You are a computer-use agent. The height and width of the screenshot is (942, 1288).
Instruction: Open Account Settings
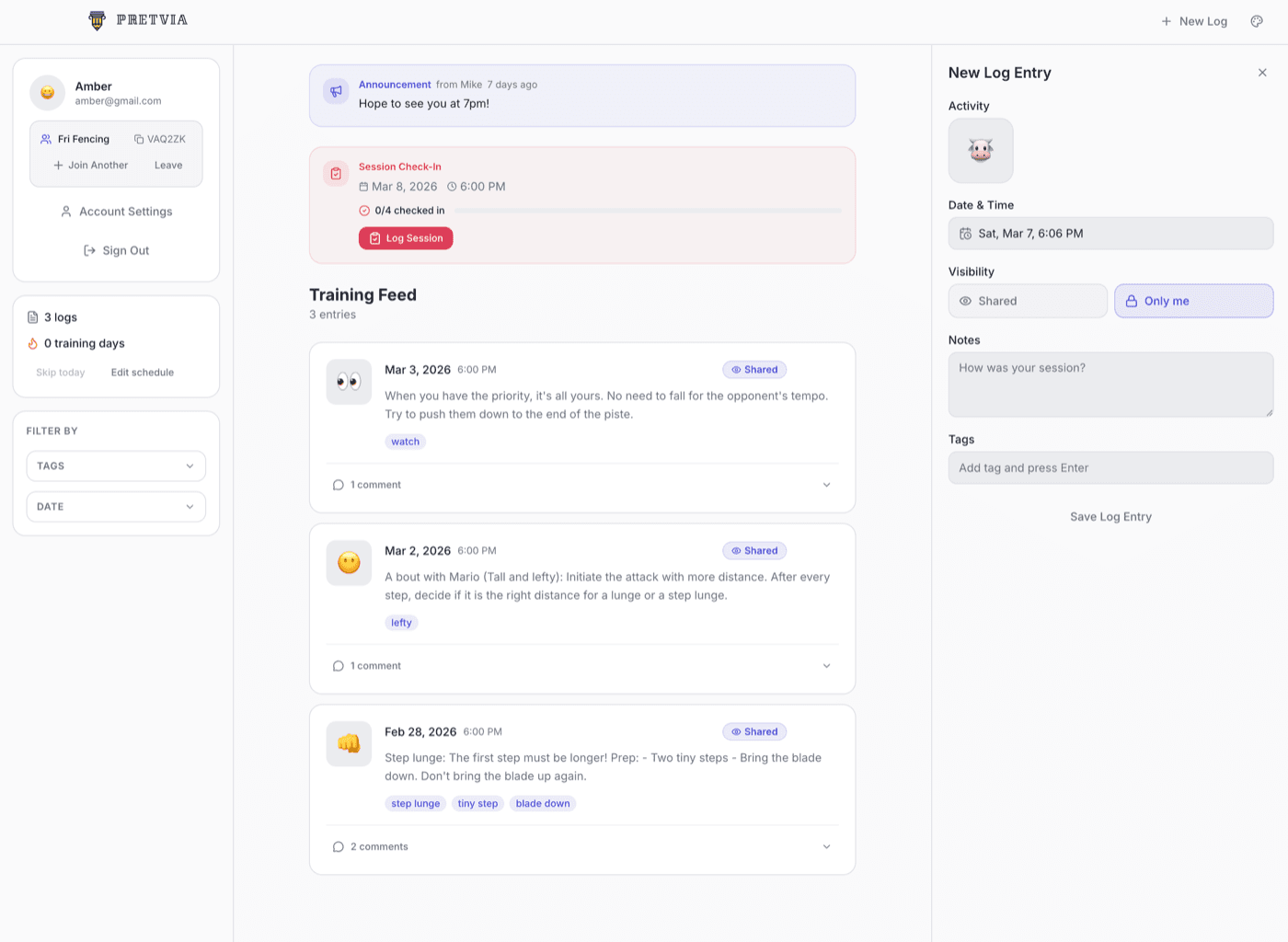pos(116,211)
